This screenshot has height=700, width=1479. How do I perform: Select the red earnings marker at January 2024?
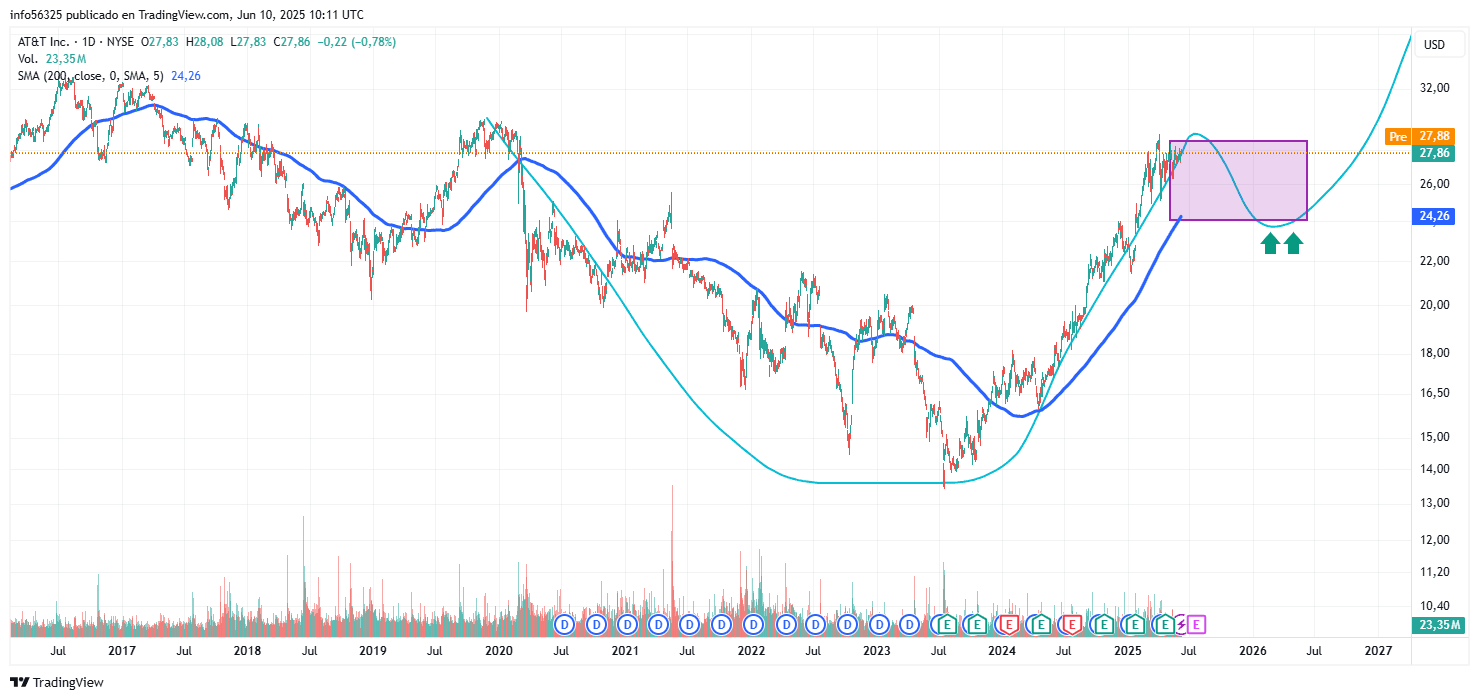click(1008, 625)
